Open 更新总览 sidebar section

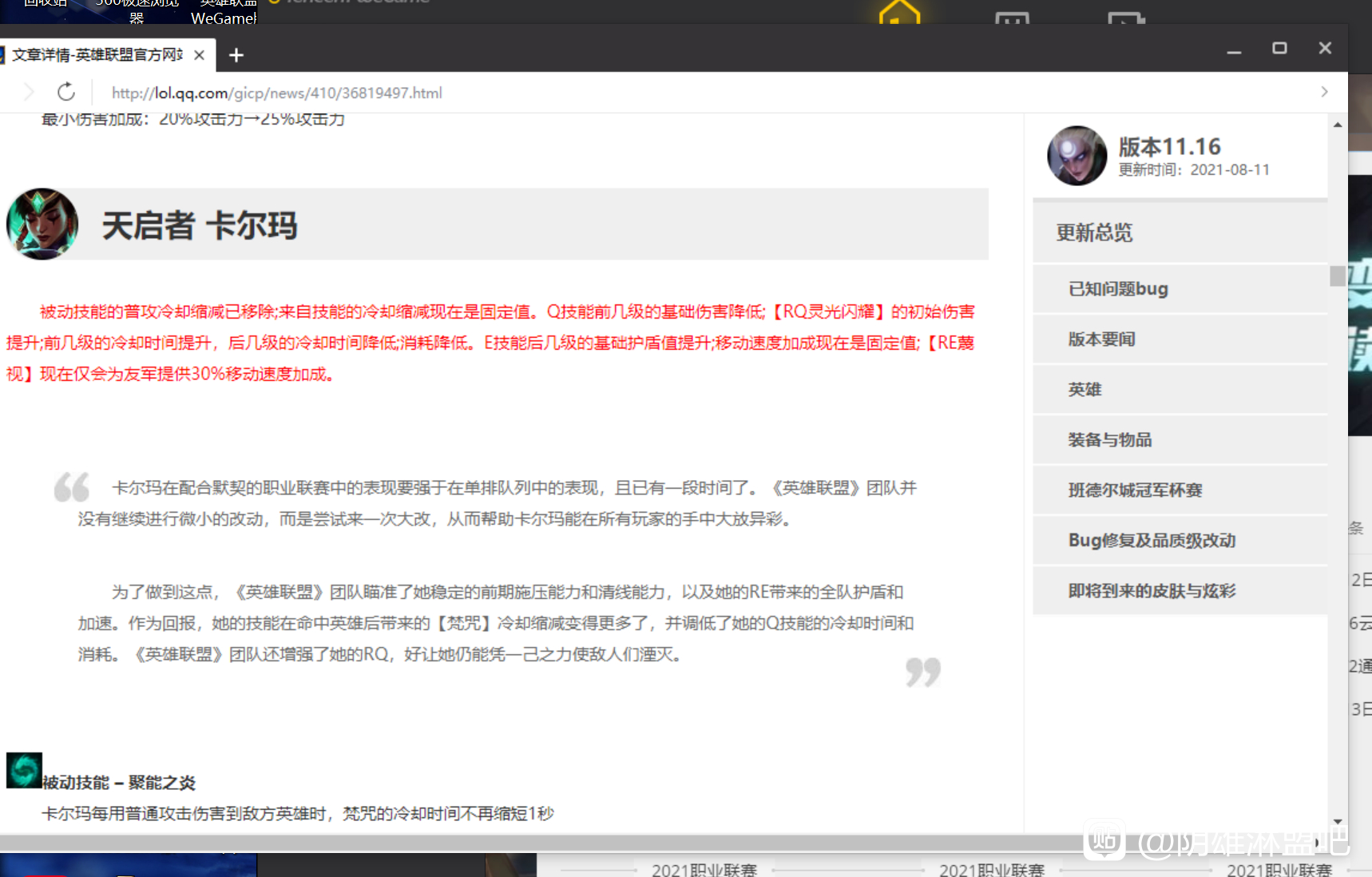tap(1180, 232)
